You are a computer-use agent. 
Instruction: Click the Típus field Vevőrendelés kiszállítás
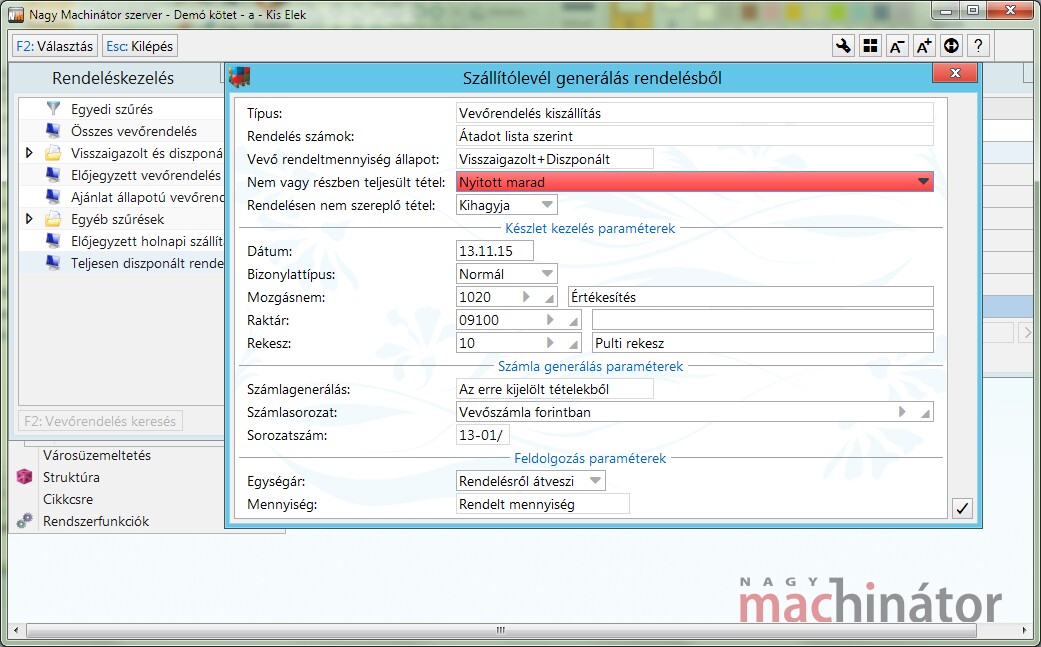coord(694,113)
